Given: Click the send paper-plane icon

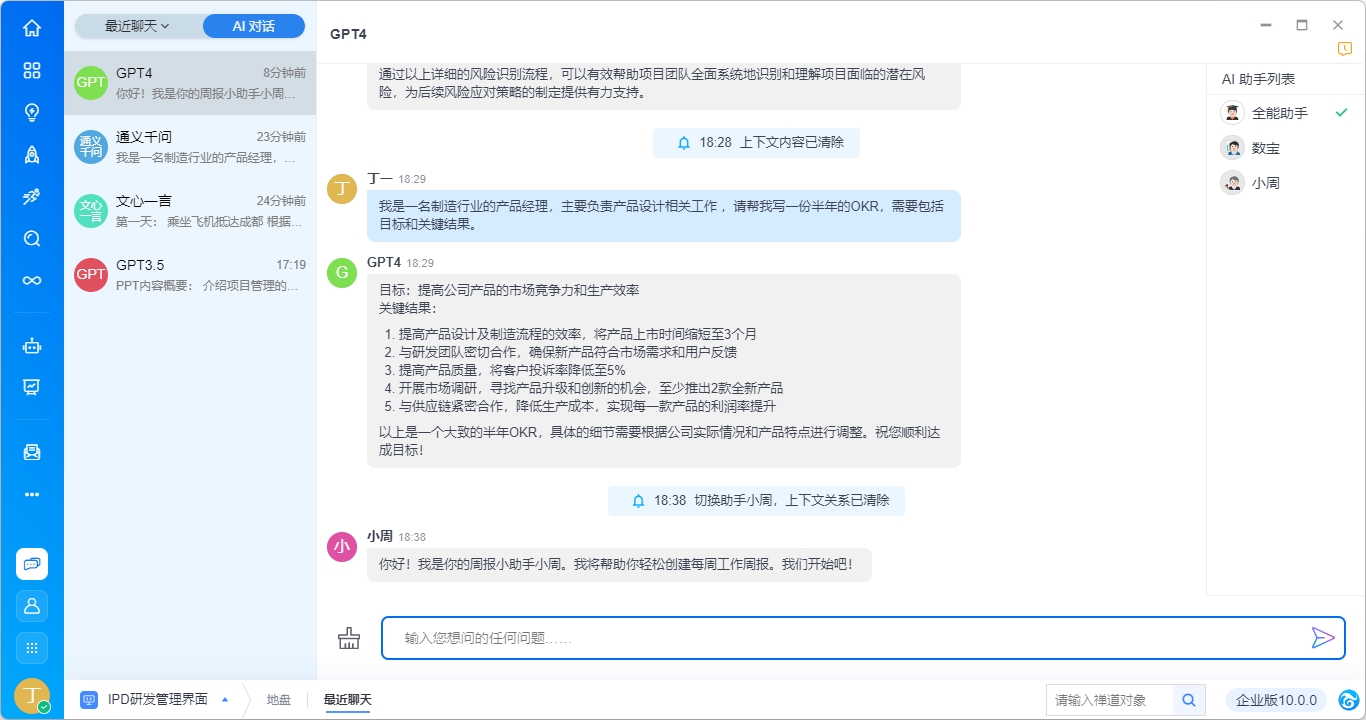Looking at the screenshot, I should click(1323, 638).
